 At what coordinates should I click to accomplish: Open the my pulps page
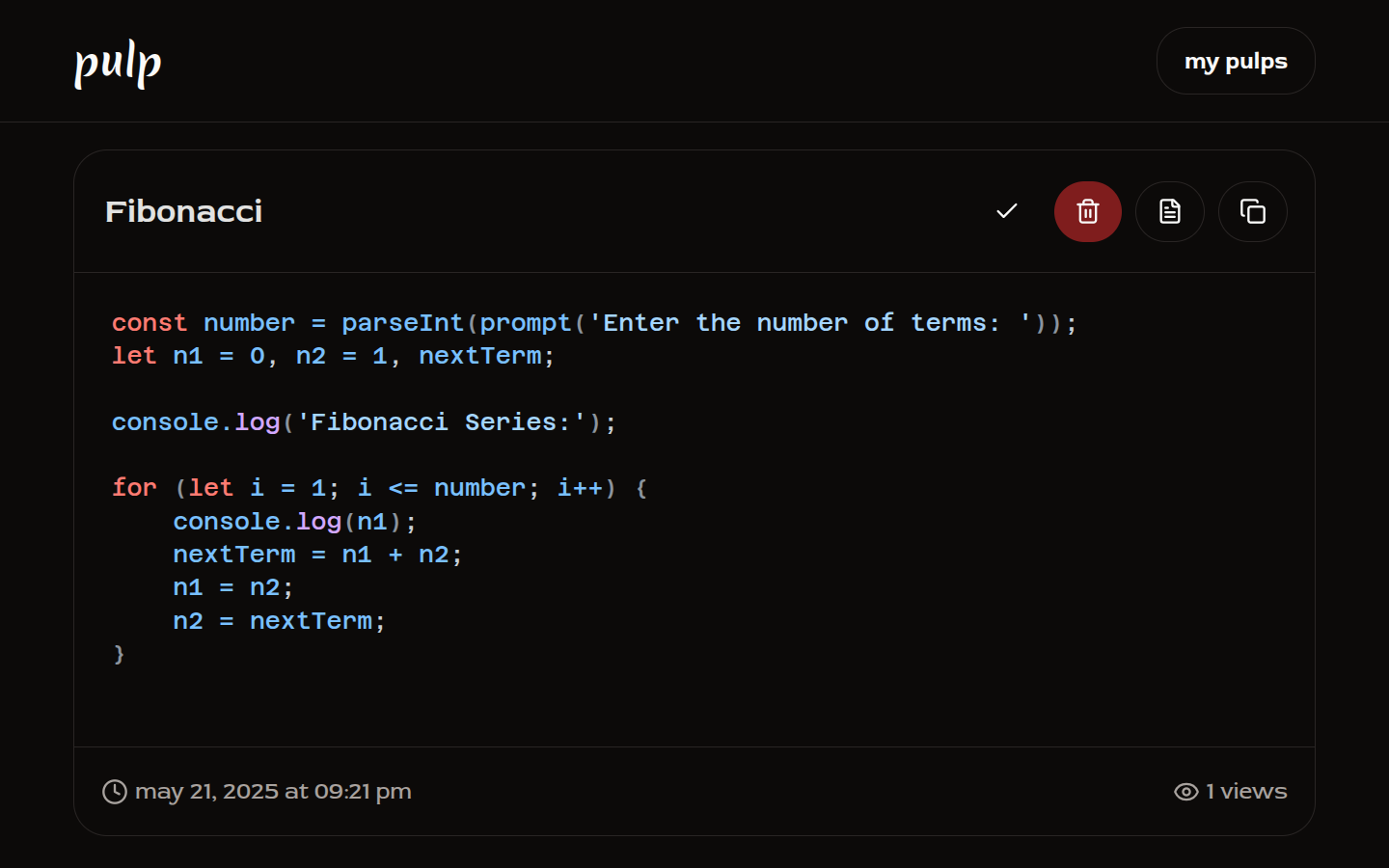[x=1236, y=61]
